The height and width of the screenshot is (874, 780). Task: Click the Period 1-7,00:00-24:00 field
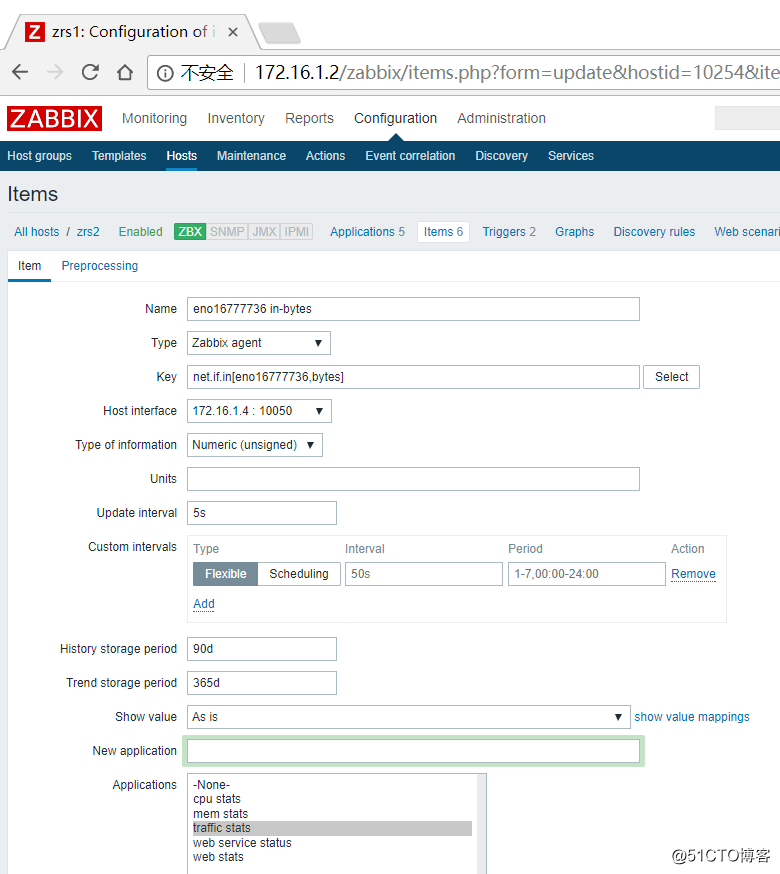[587, 574]
